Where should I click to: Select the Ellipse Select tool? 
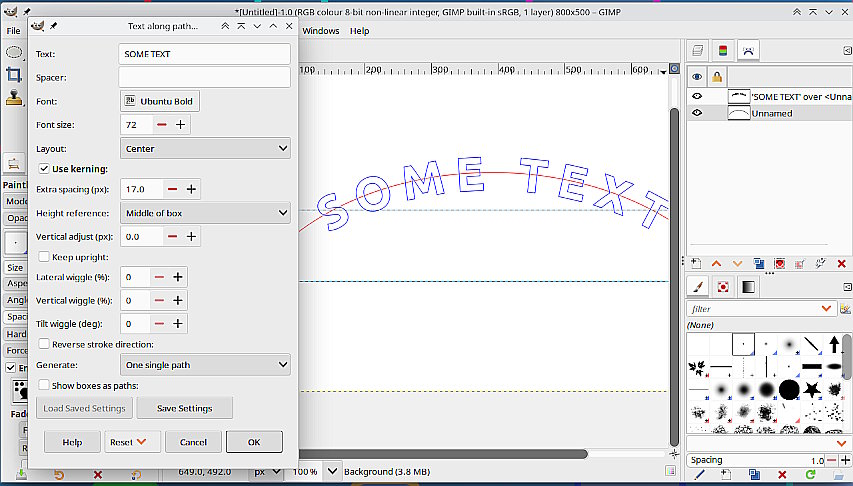(x=14, y=52)
